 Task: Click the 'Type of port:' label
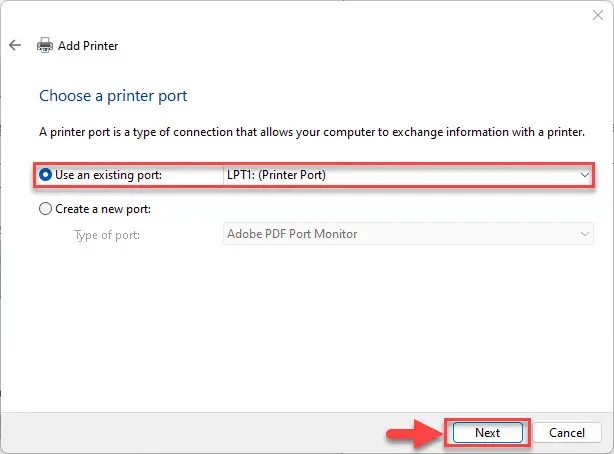click(x=106, y=234)
